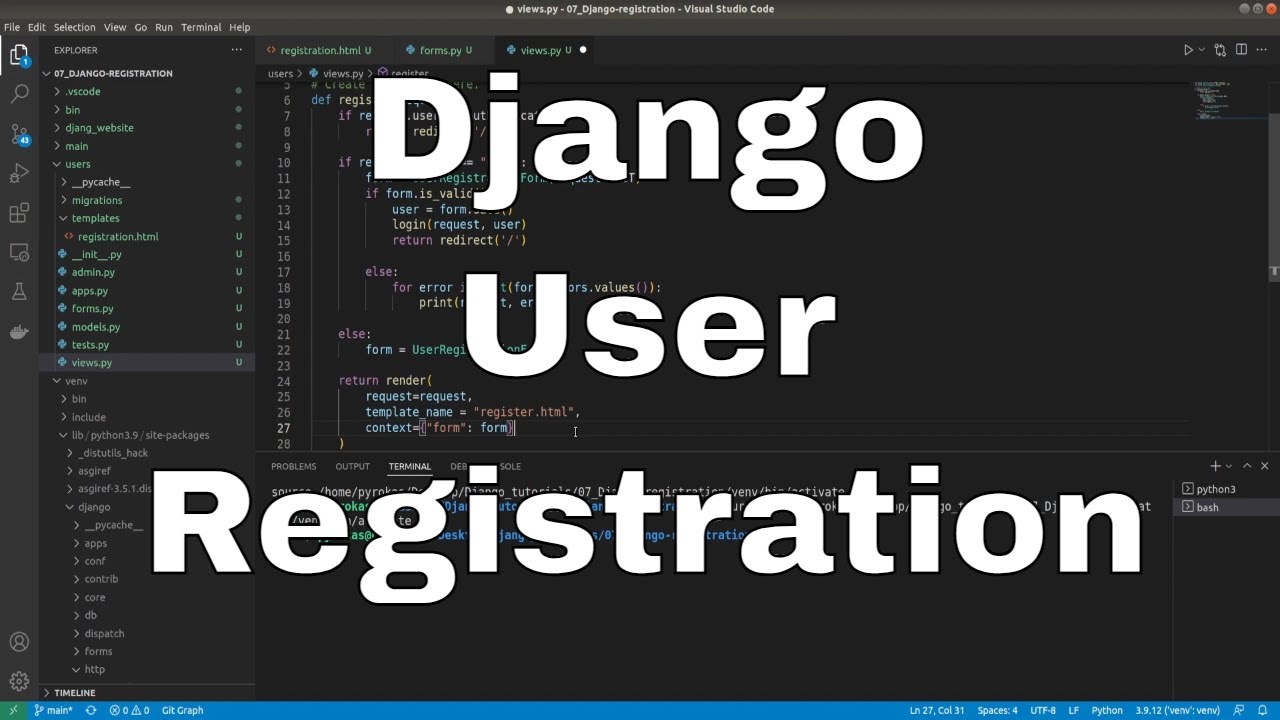Click the users breadcrumb segment
The width and height of the screenshot is (1280, 720).
280,73
